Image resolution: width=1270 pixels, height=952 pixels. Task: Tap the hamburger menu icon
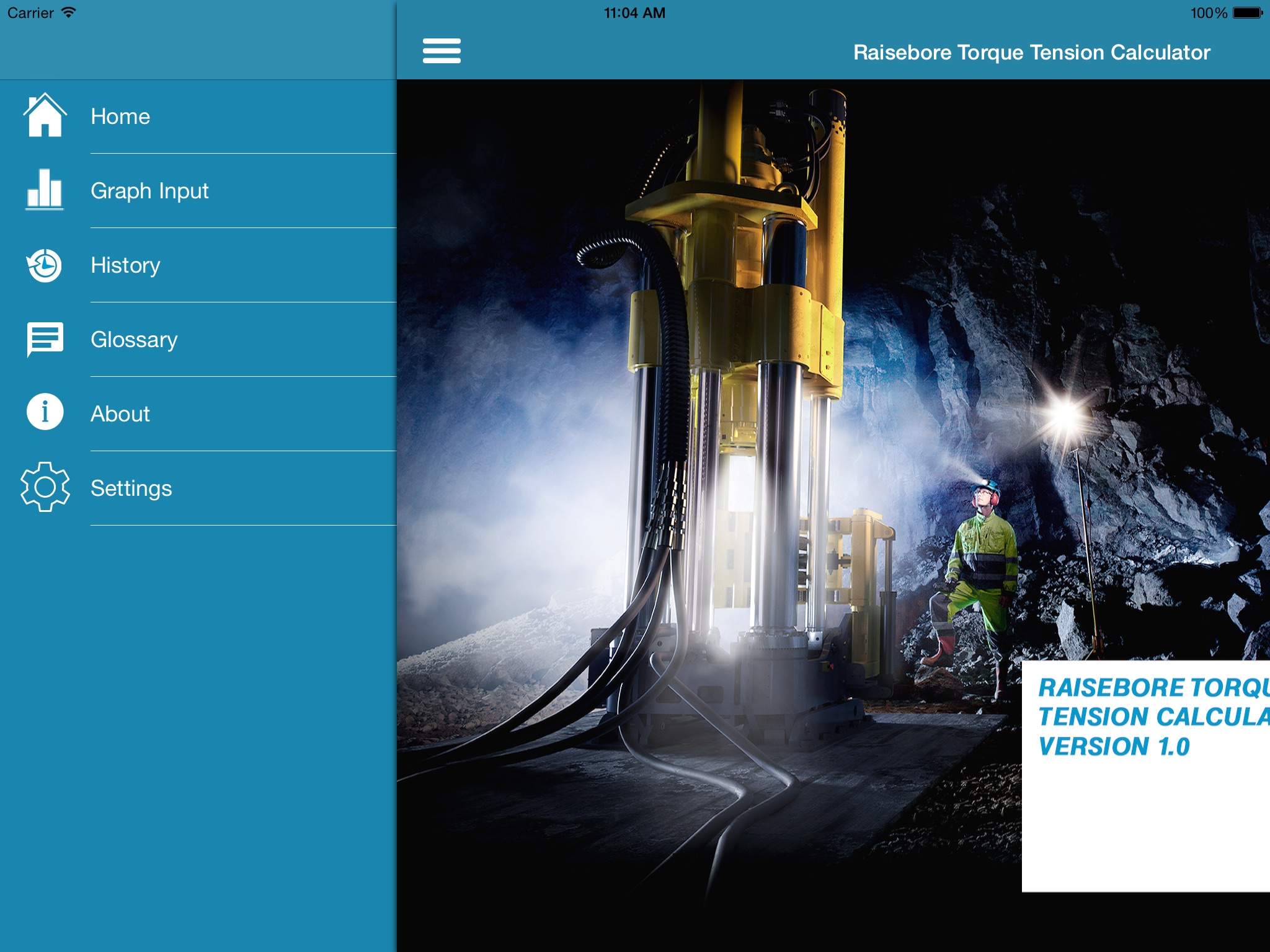(x=442, y=51)
